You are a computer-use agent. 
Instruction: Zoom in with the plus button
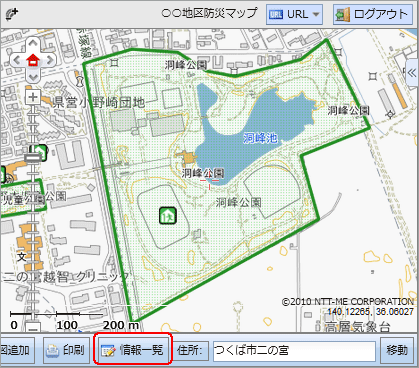tap(33, 97)
